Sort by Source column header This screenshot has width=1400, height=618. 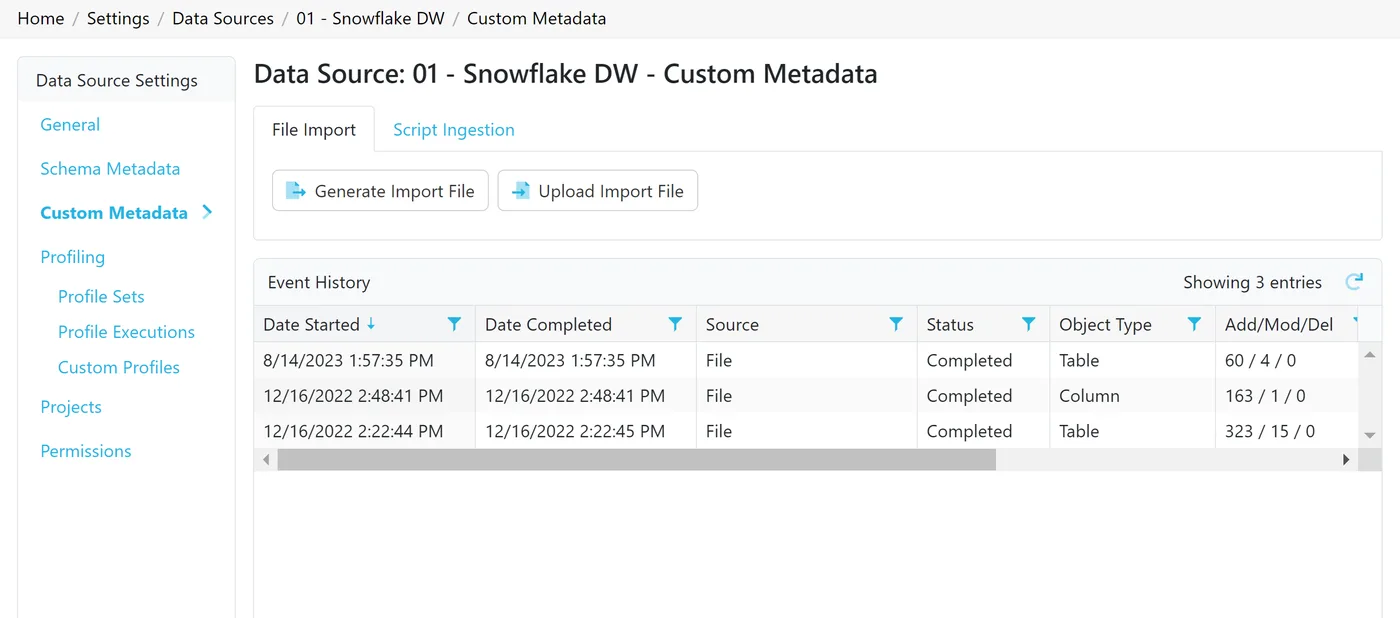pos(732,324)
